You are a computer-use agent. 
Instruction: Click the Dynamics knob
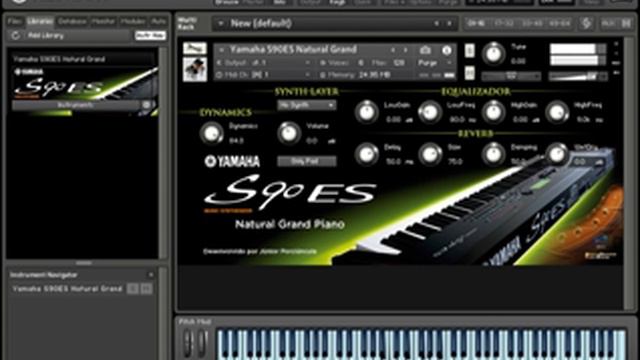(x=211, y=133)
